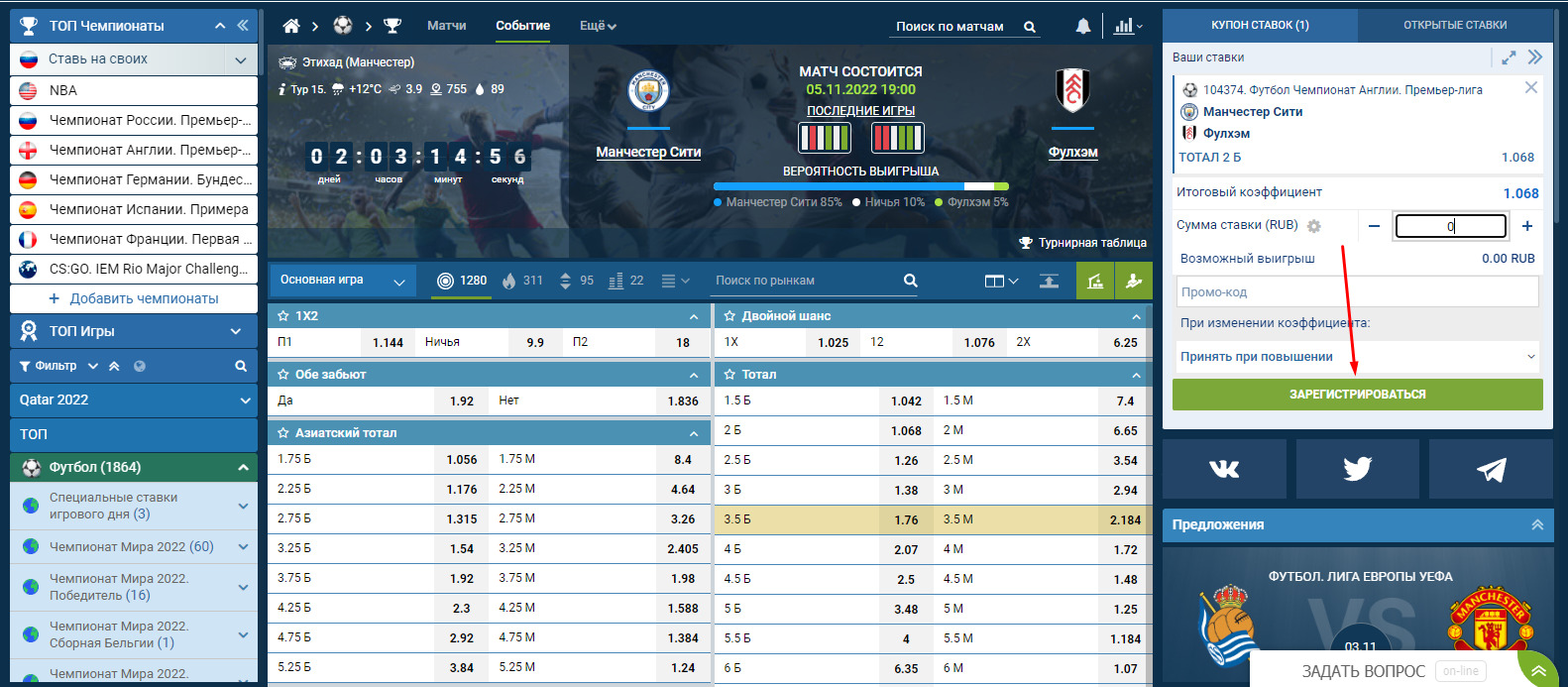Star the Тотал market

pos(729,375)
